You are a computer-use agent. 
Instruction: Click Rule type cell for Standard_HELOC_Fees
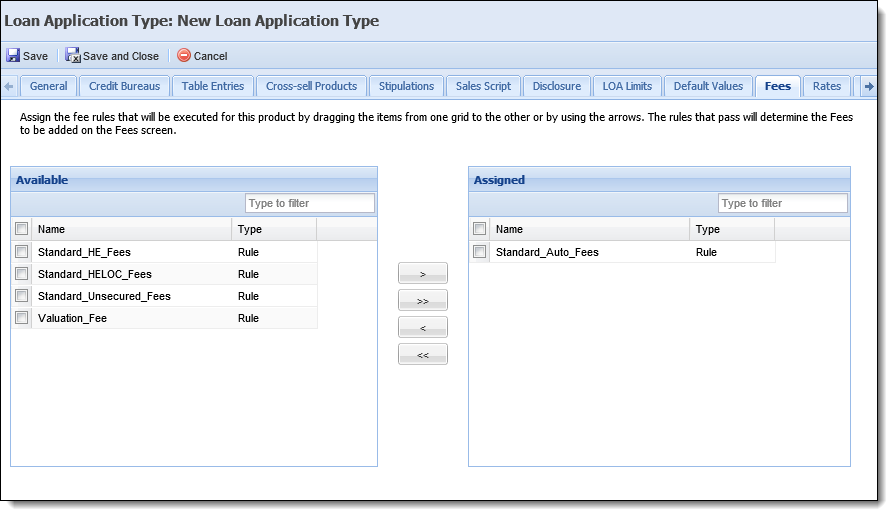248,274
